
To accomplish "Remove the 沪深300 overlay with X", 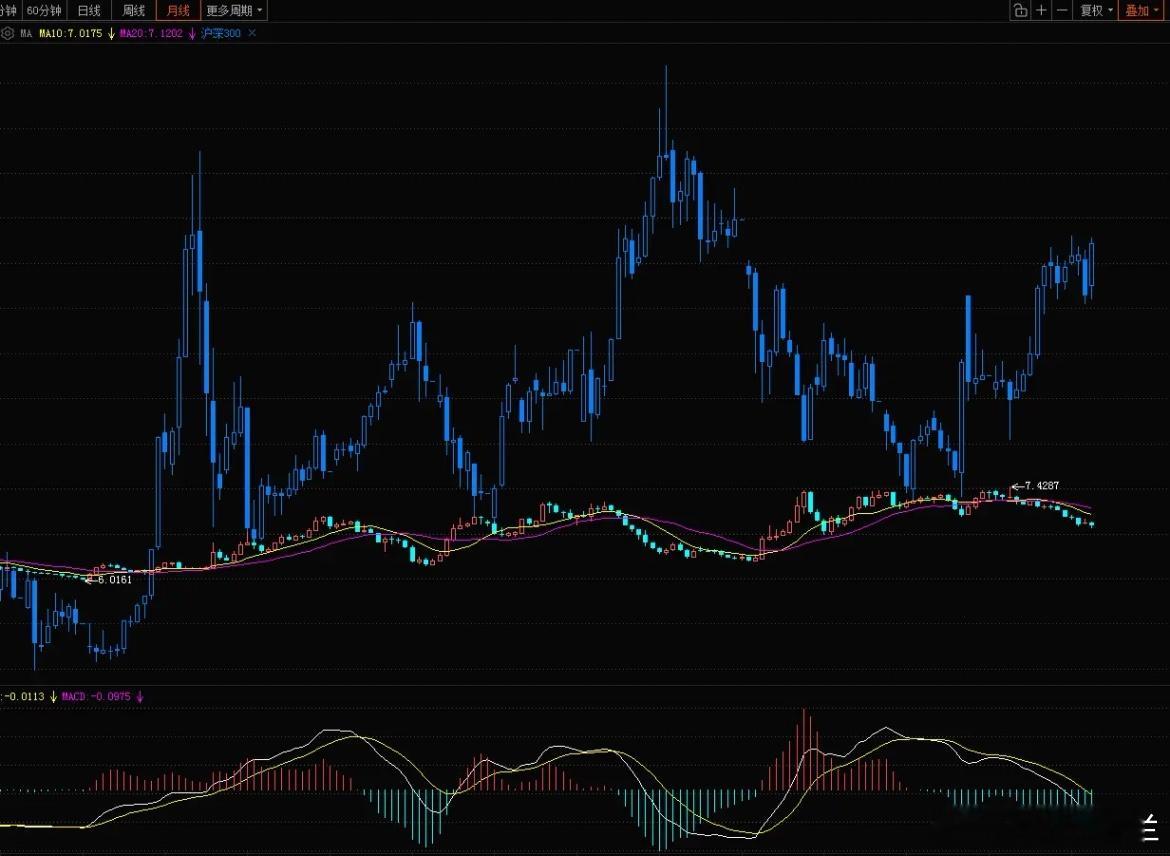I will [x=252, y=33].
